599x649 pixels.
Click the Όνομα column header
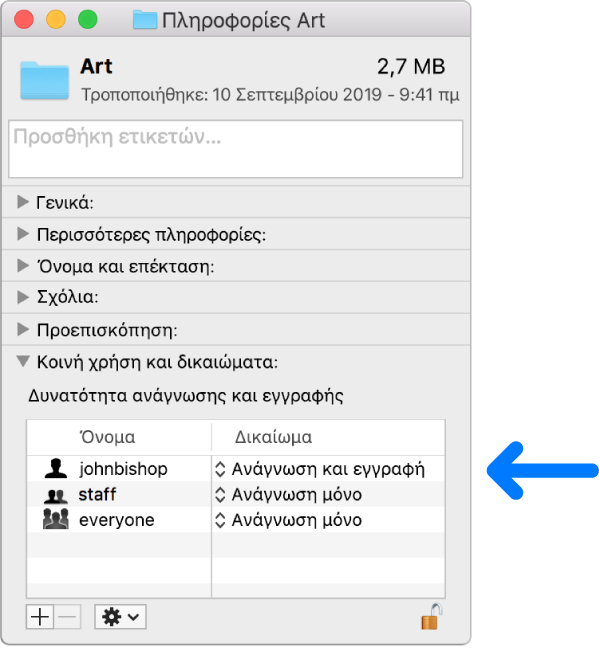[x=119, y=437]
